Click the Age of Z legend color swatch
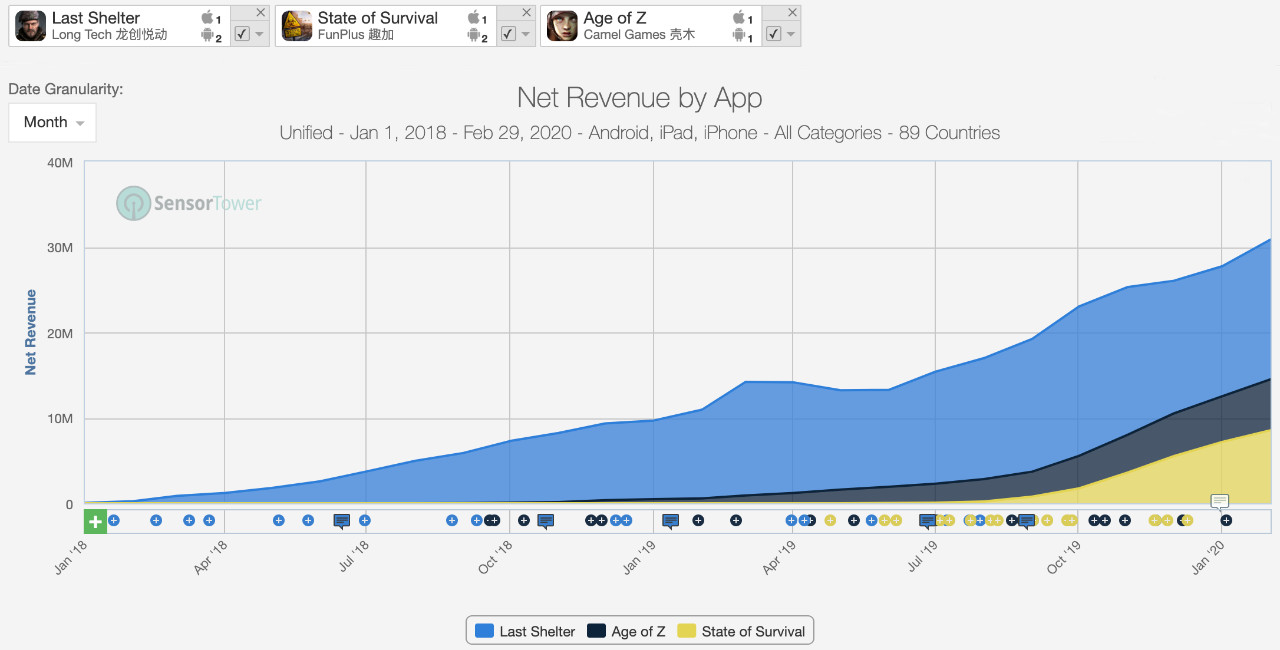1280x650 pixels. (597, 631)
